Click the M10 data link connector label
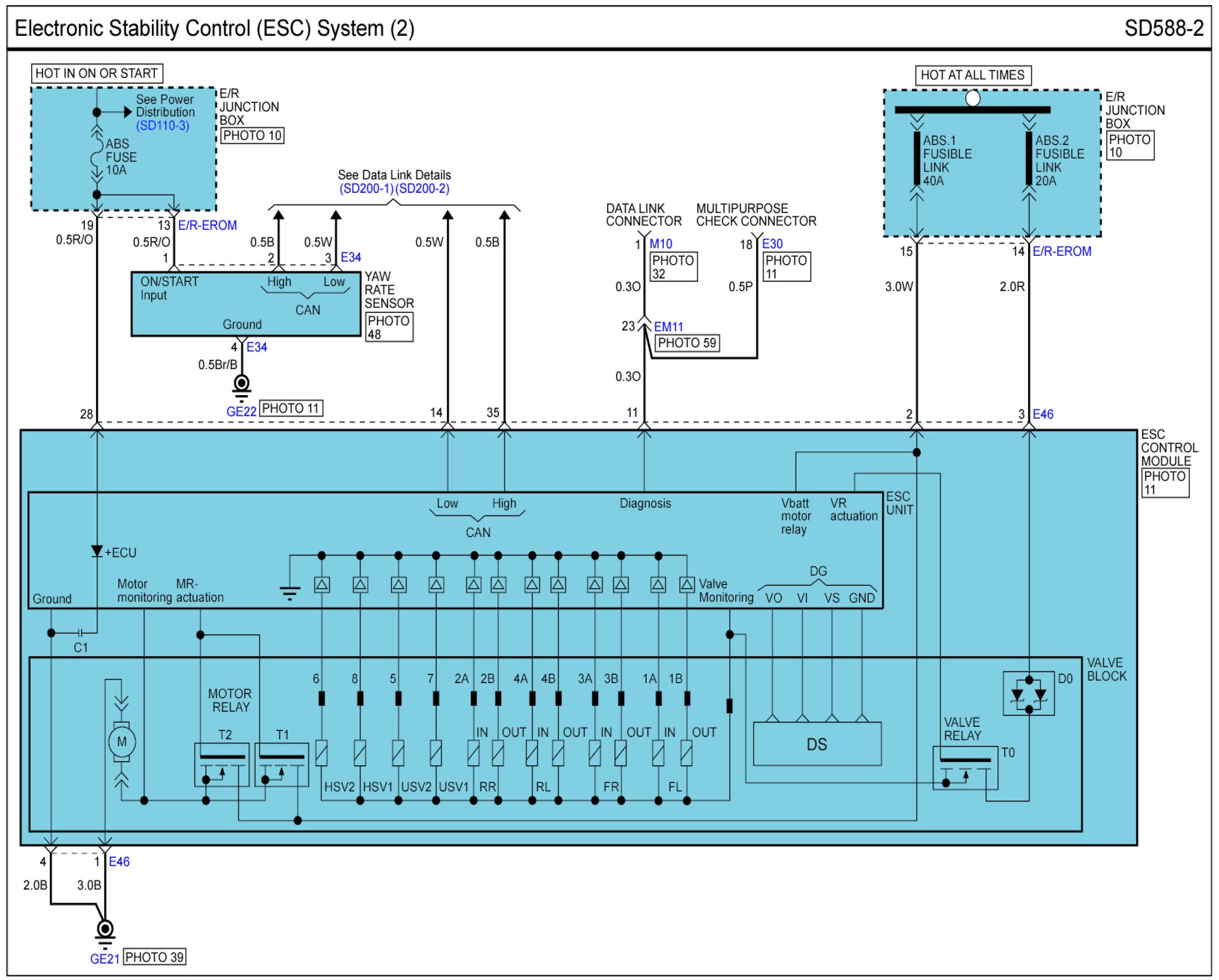The image size is (1219, 980). tap(660, 244)
